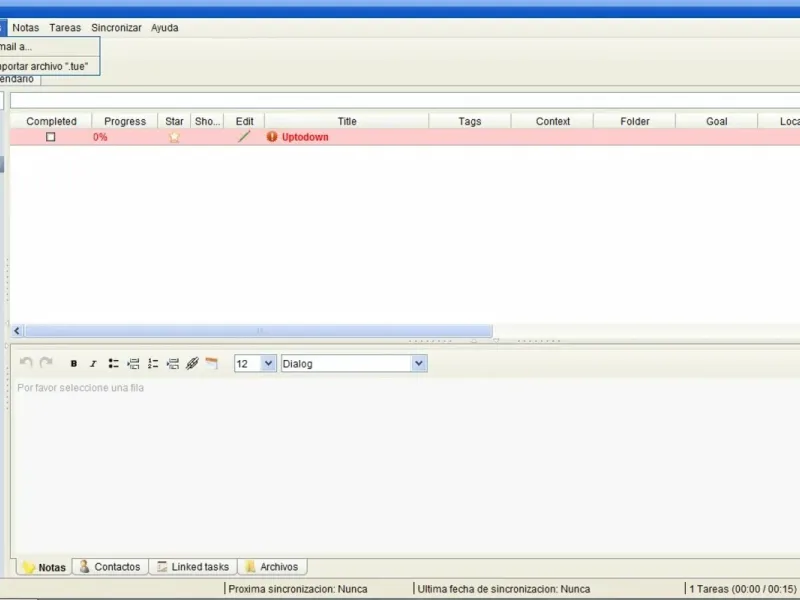Click the horizontal scrollbar thumb of the task table
This screenshot has width=800, height=600.
tap(259, 331)
